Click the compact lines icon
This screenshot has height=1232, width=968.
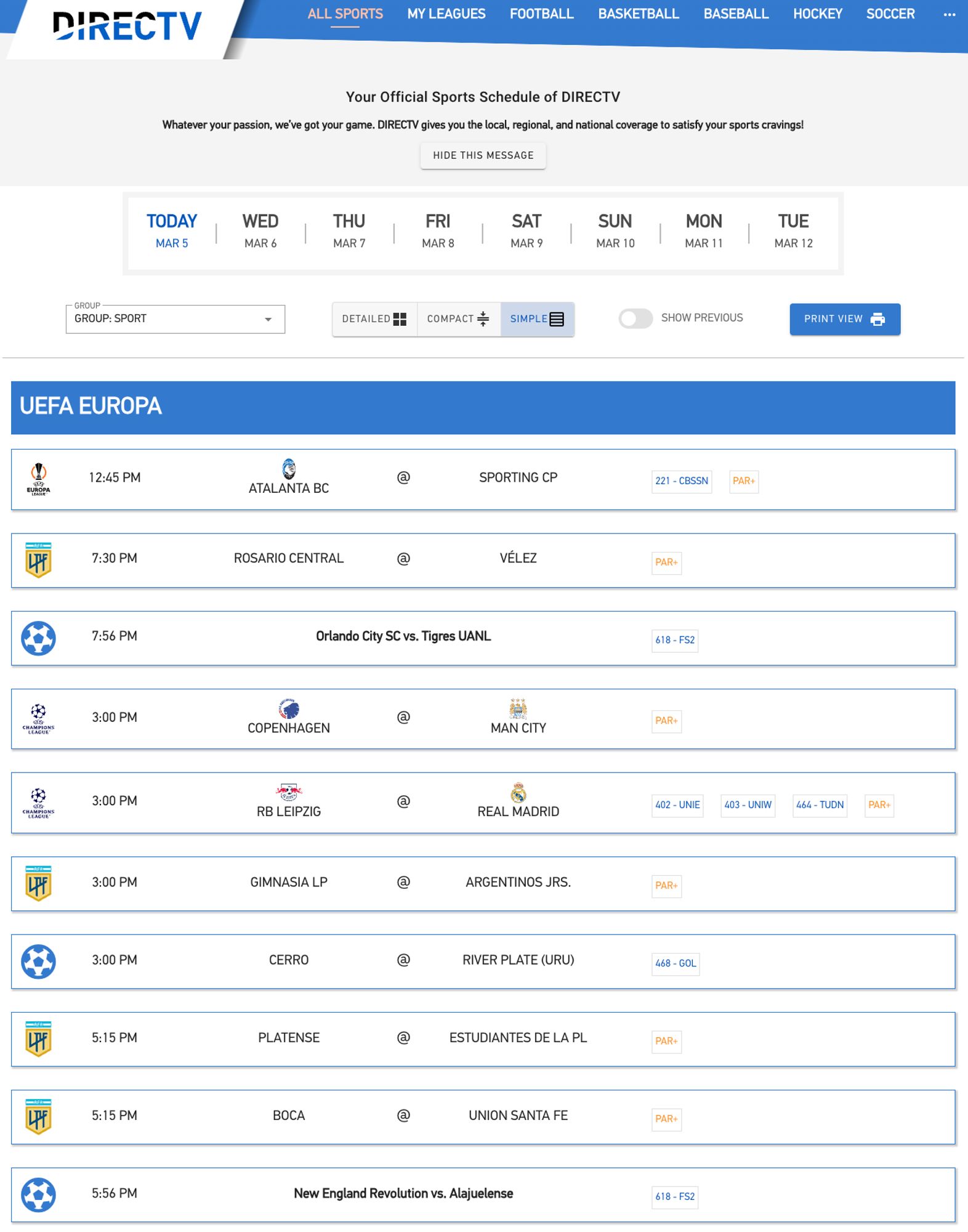tap(483, 318)
